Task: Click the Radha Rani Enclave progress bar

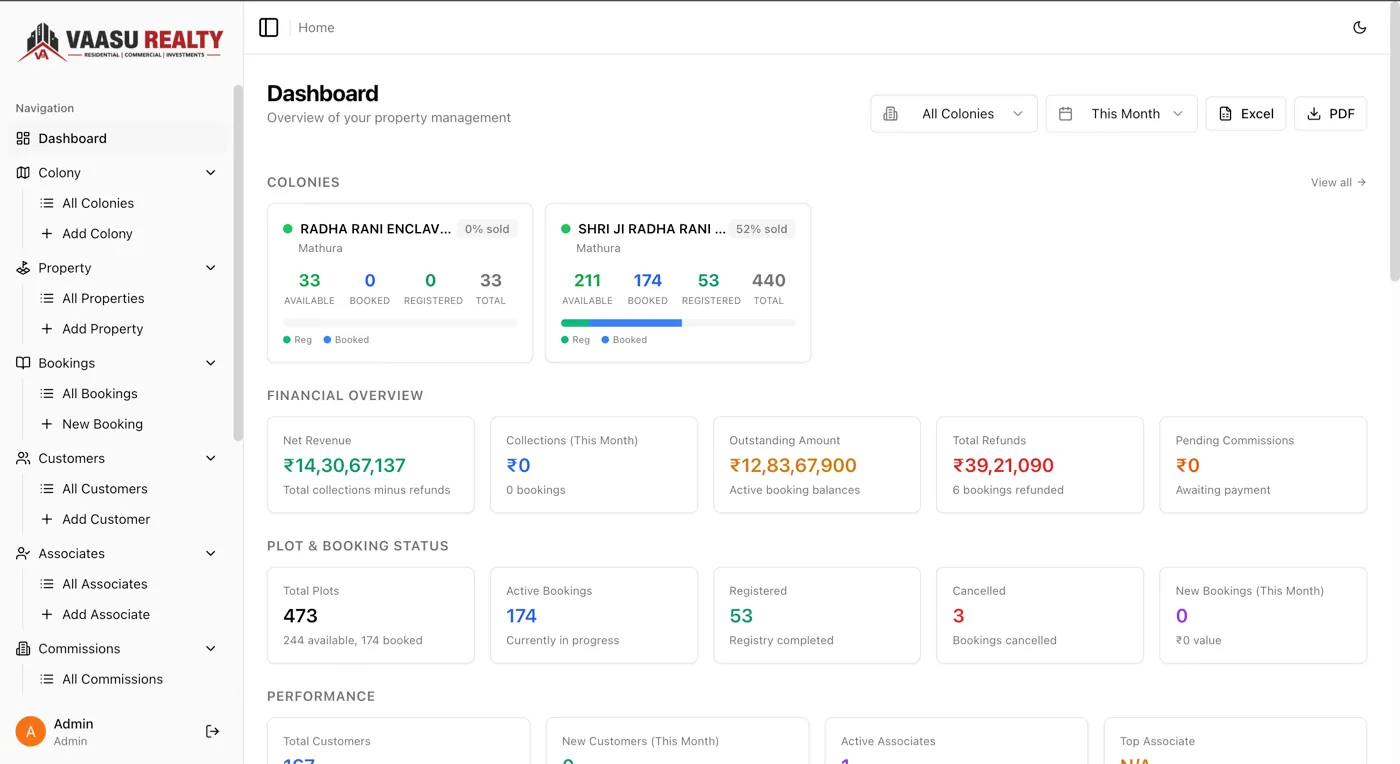Action: [x=400, y=323]
